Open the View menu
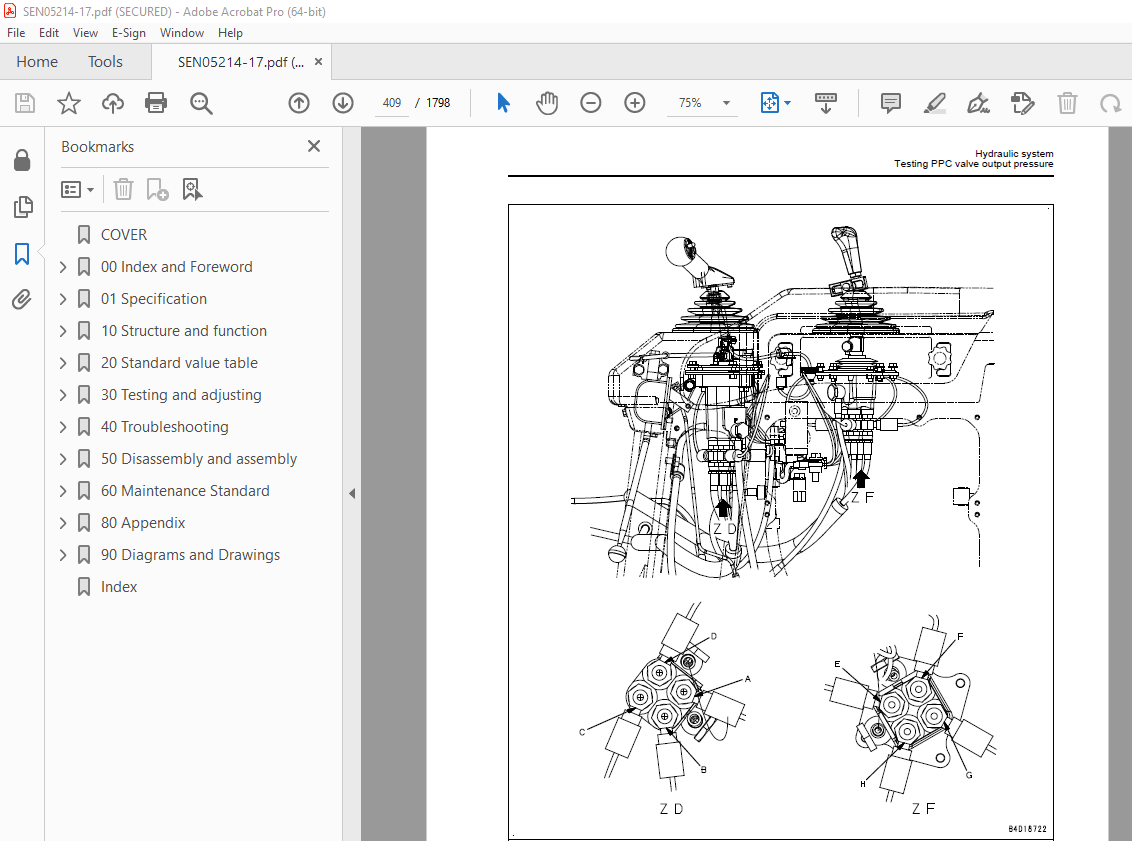The height and width of the screenshot is (841, 1132). click(x=85, y=32)
